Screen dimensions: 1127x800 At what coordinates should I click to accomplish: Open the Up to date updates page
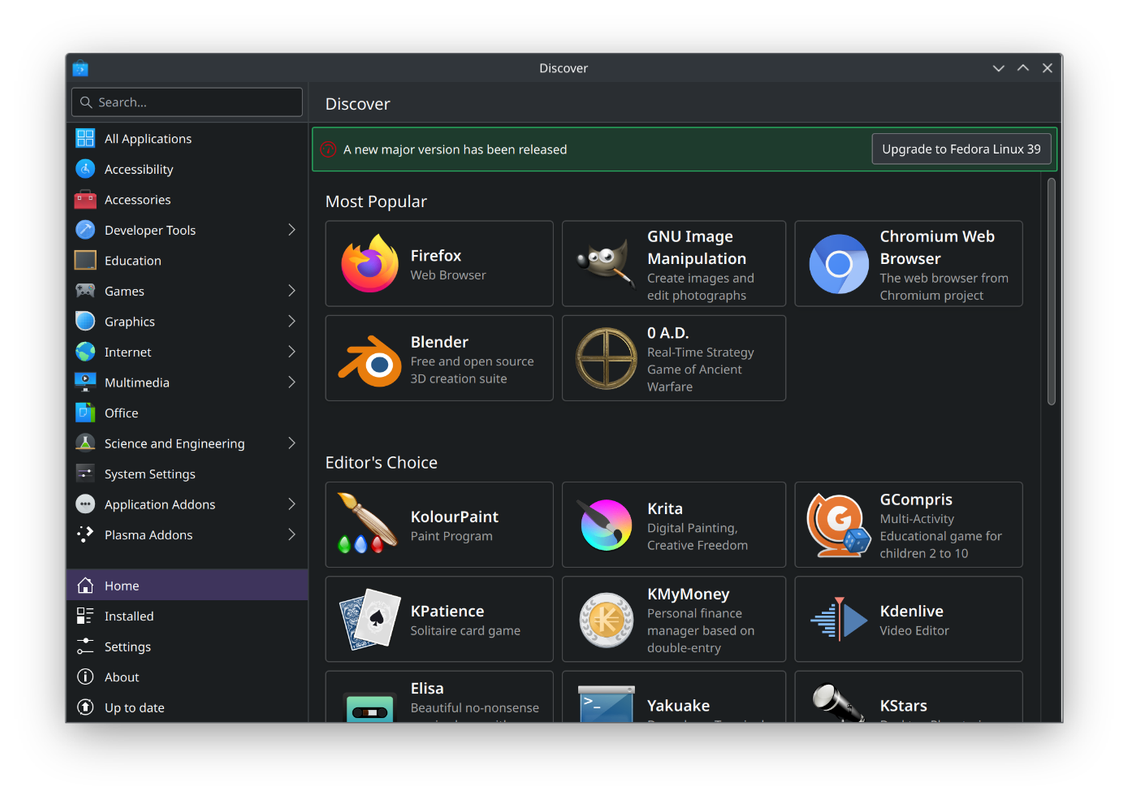tap(187, 707)
